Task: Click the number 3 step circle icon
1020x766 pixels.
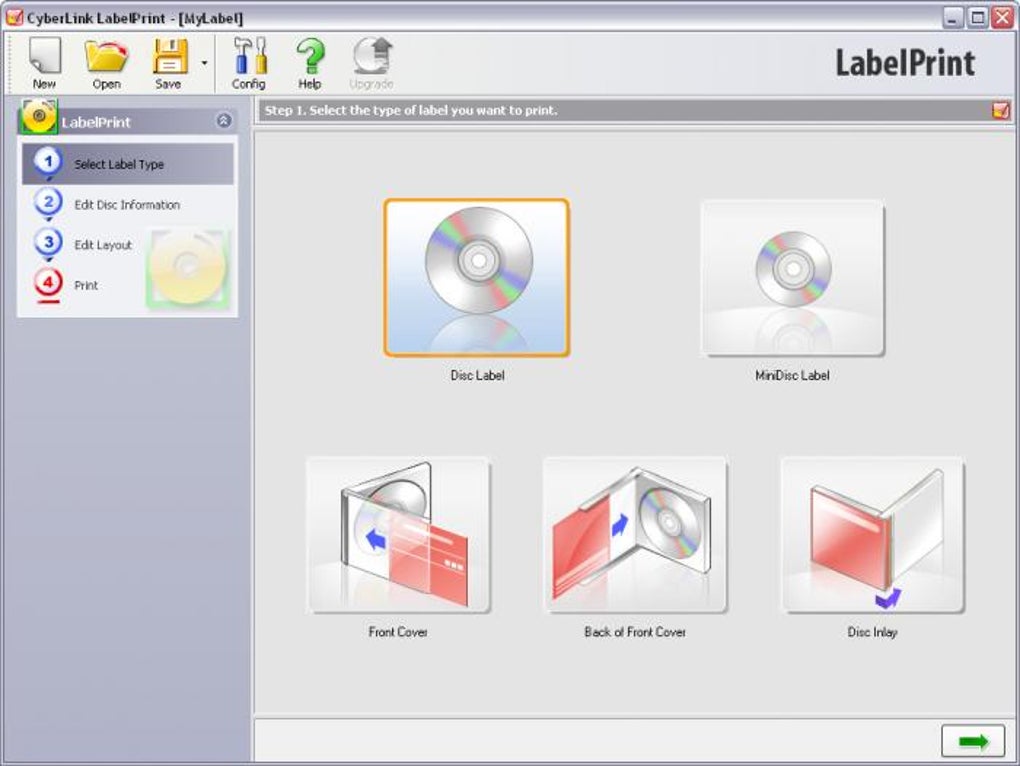Action: pyautogui.click(x=48, y=243)
